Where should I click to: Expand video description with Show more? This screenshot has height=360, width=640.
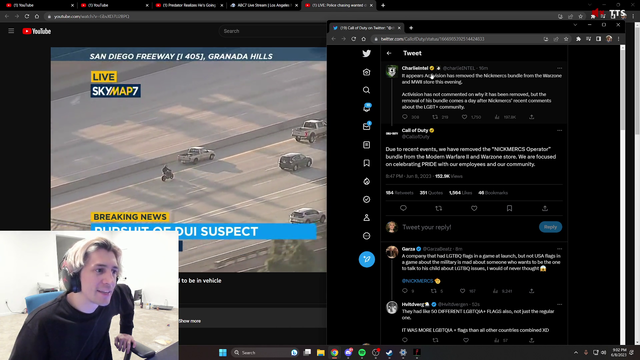pos(190,321)
